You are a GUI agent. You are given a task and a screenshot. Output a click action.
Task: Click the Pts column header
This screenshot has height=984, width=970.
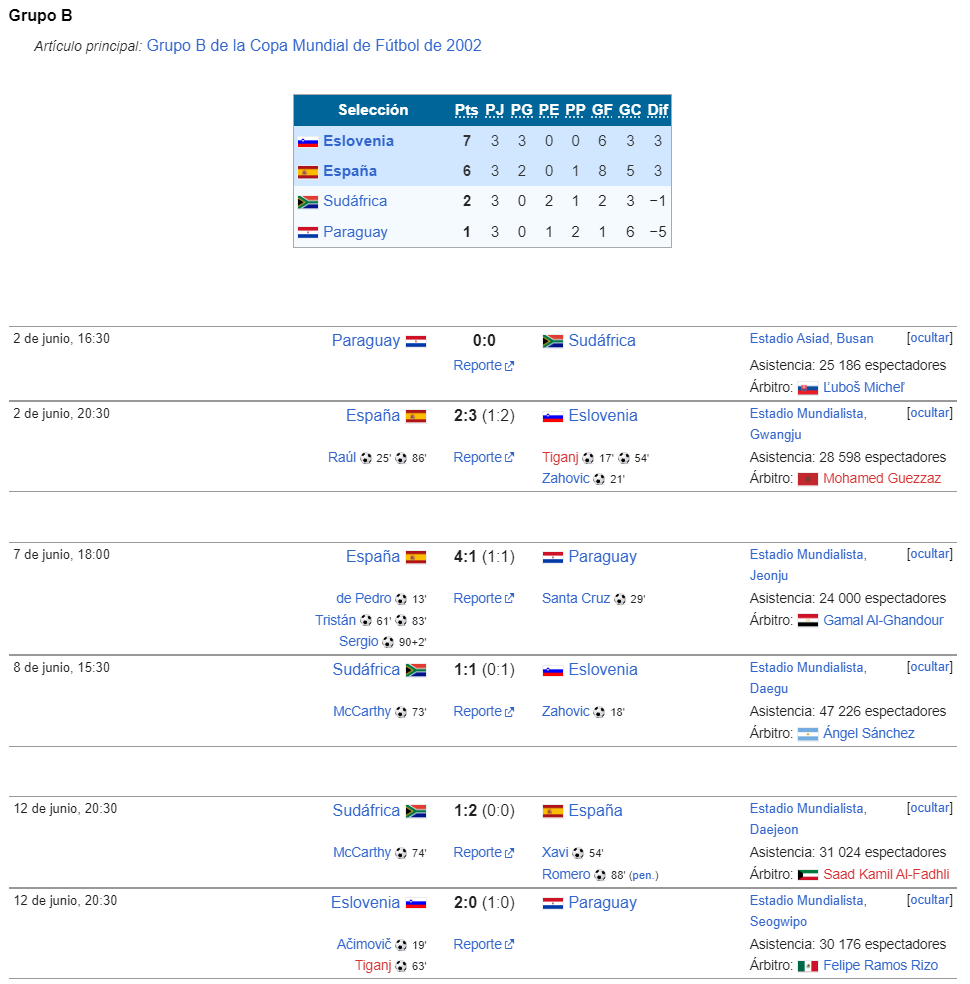coord(466,110)
